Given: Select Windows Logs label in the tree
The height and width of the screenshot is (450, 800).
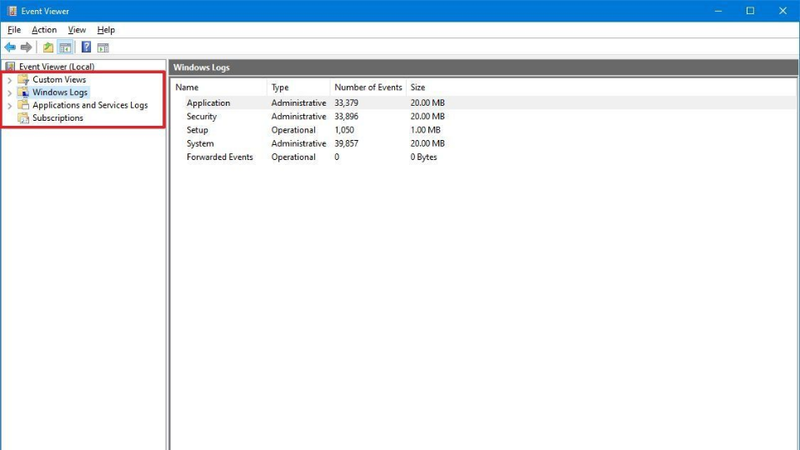Looking at the screenshot, I should (60, 92).
